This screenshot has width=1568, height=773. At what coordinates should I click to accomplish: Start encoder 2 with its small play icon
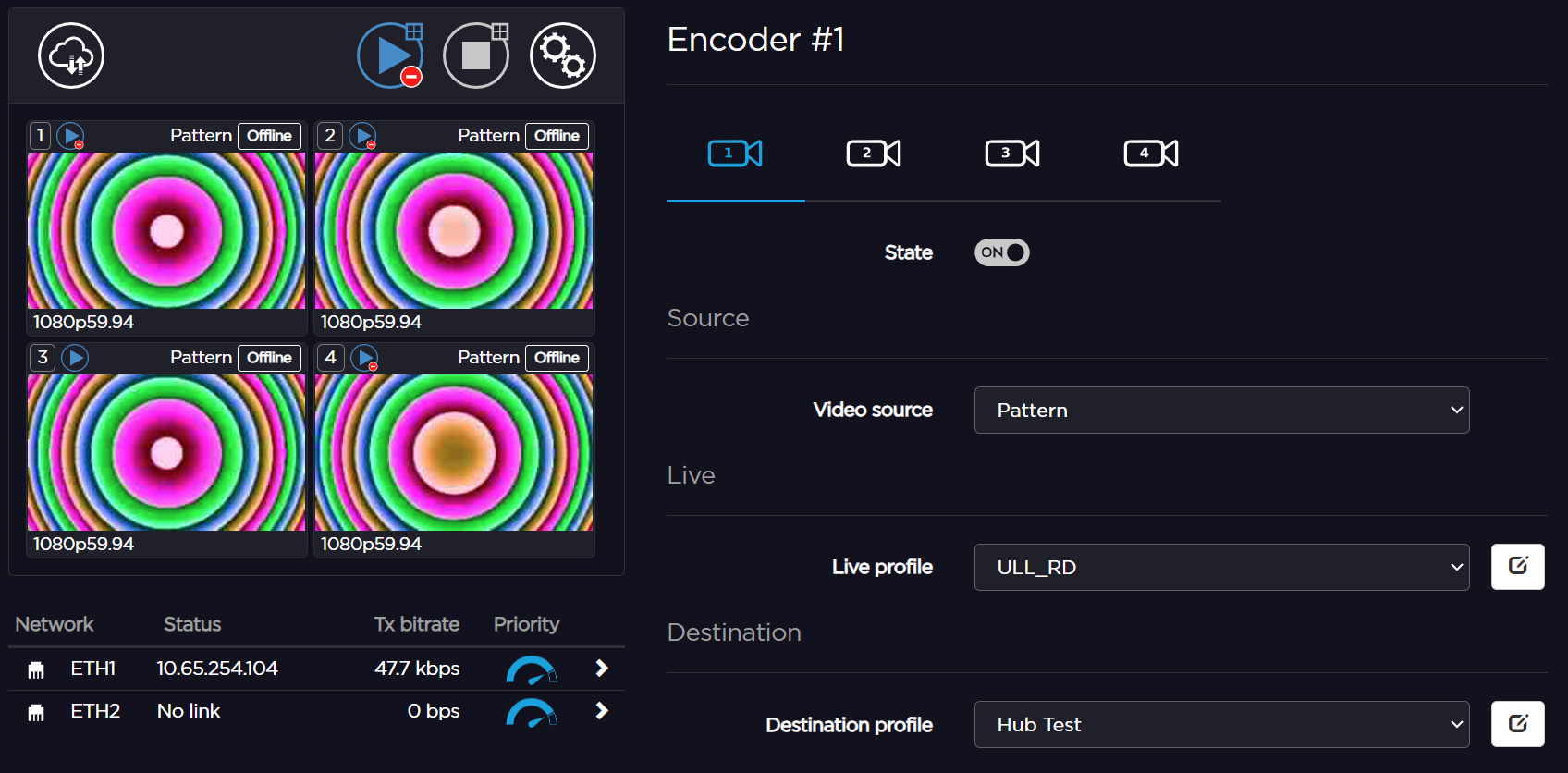363,136
